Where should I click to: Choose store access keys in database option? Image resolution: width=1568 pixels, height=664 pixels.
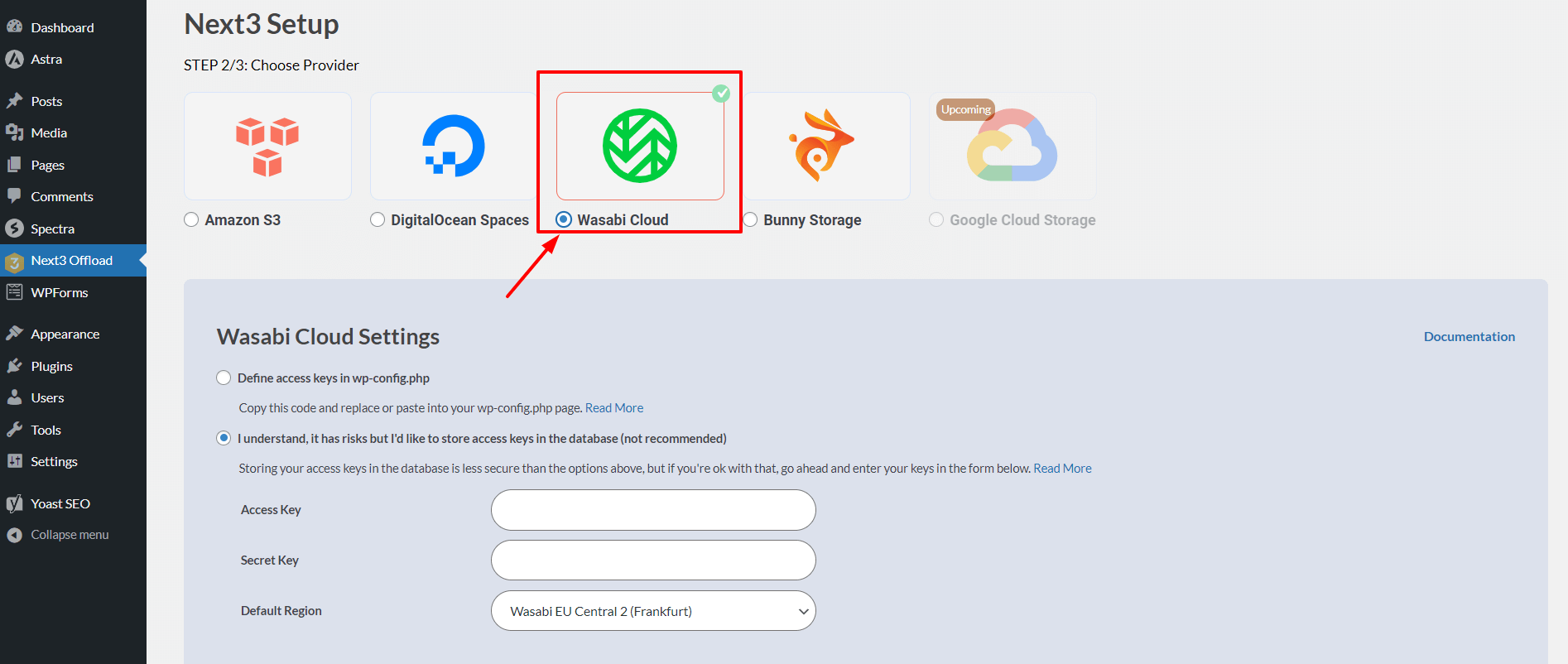pyautogui.click(x=224, y=438)
